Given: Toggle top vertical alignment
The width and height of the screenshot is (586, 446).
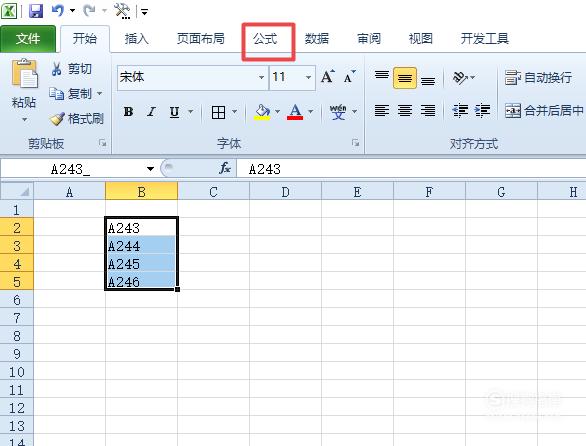Looking at the screenshot, I should 382,77.
